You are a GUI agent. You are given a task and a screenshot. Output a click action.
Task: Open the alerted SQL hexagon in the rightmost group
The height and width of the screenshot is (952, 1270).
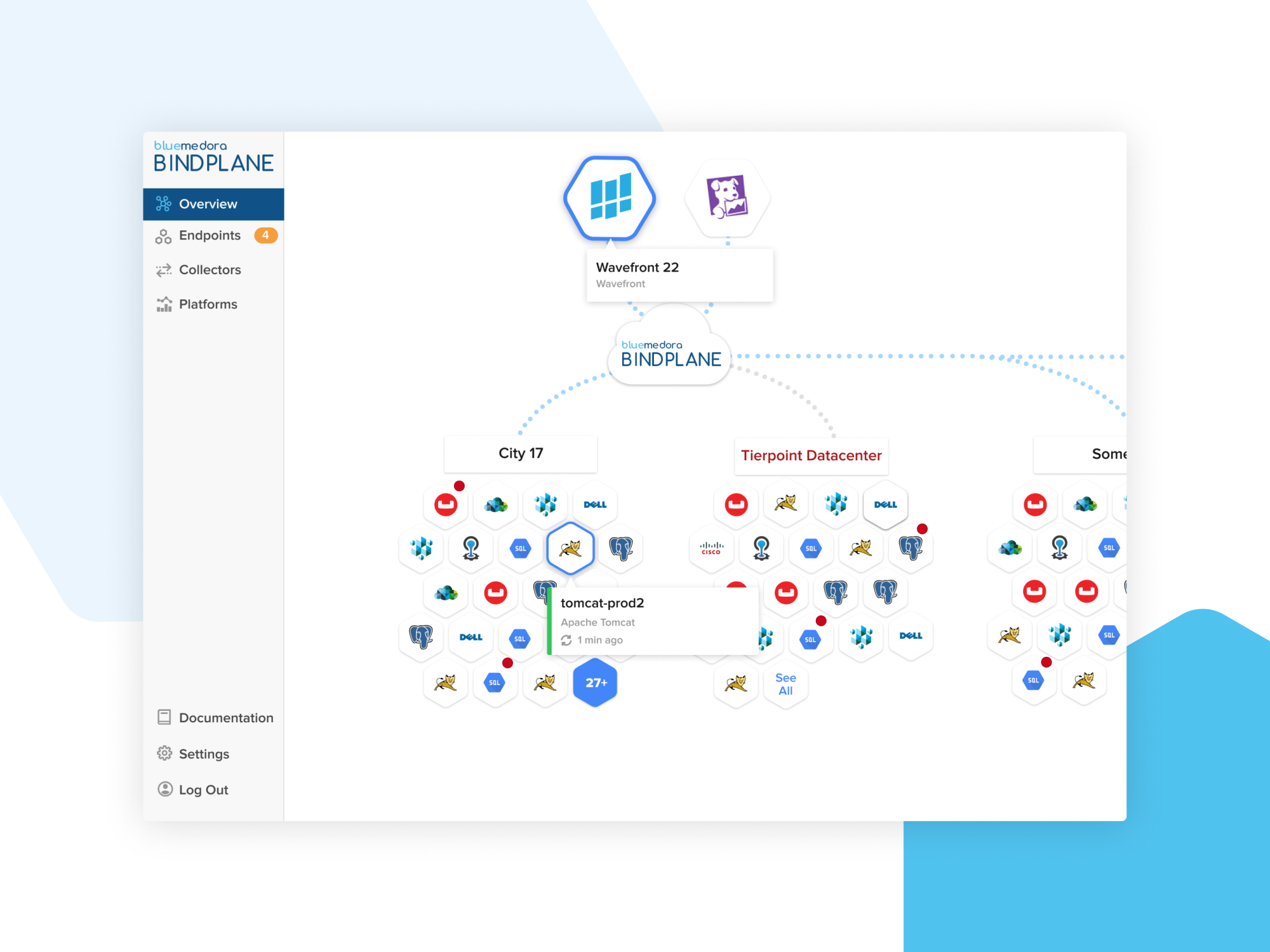(x=1034, y=681)
